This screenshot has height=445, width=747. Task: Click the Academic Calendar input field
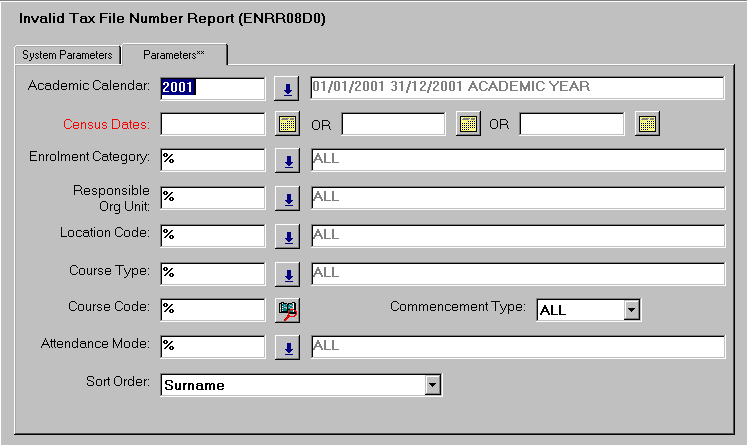tap(212, 88)
